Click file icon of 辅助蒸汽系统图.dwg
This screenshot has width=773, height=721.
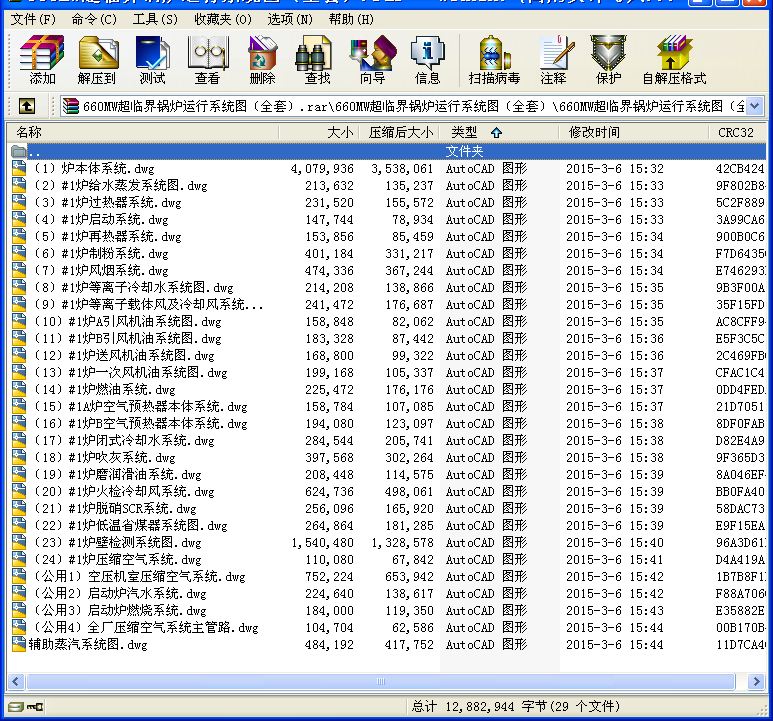pos(19,645)
